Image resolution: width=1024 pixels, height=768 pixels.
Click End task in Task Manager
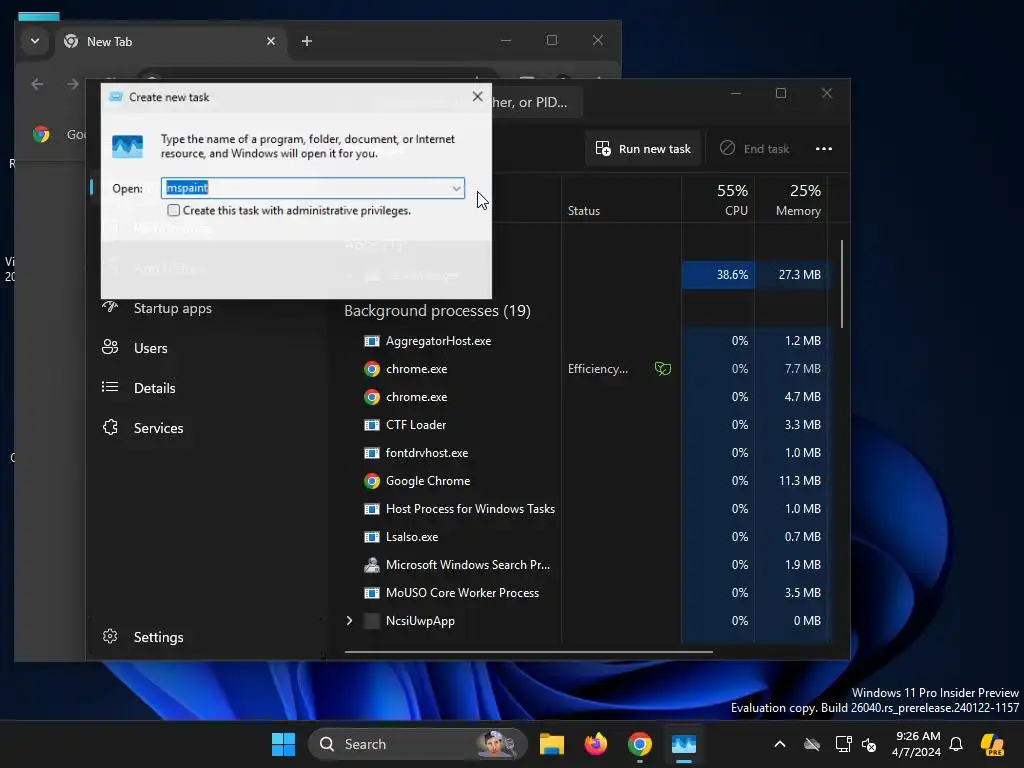[754, 149]
